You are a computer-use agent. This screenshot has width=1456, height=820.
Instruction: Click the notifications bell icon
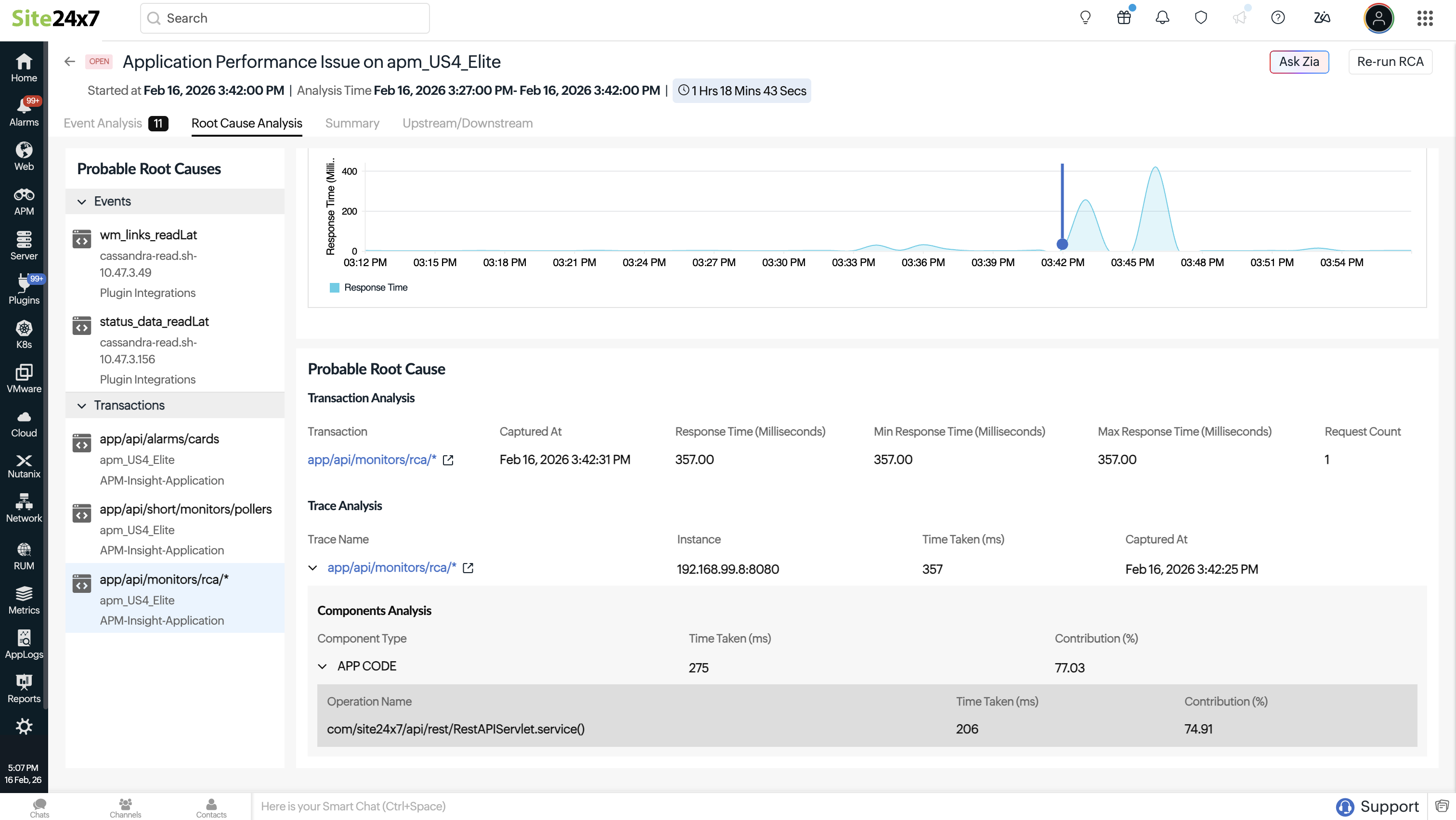coord(1162,18)
